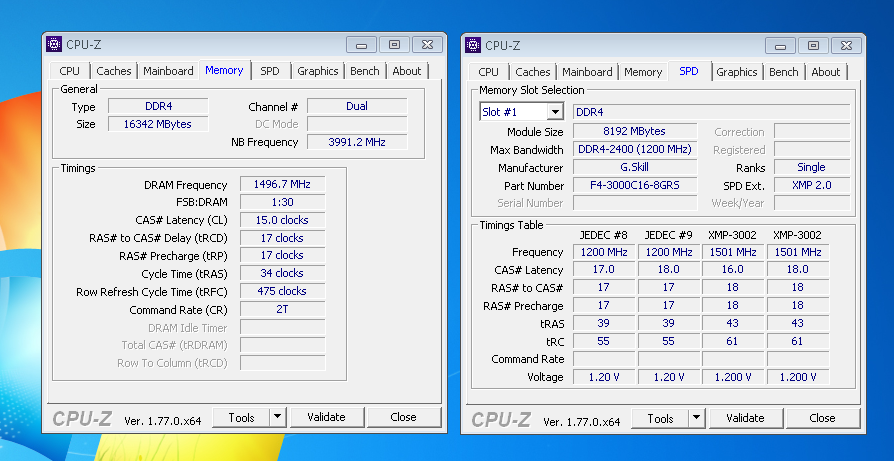Click the Size 16342 MBytes field
The width and height of the screenshot is (894, 461).
pos(158,124)
